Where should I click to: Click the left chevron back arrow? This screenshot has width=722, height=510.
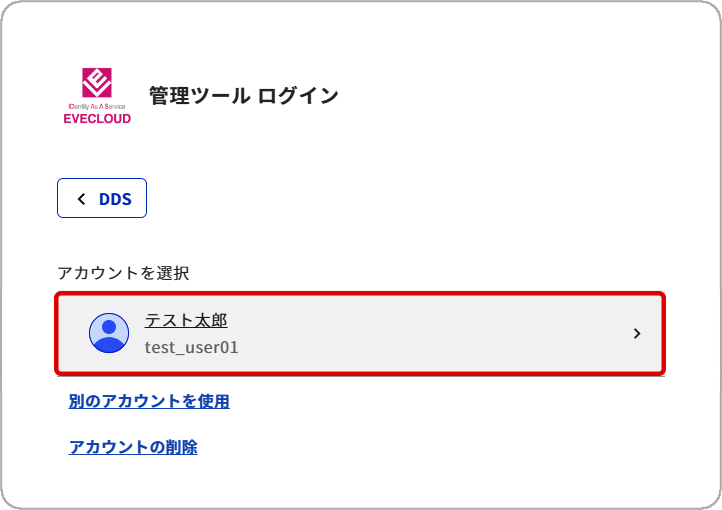pyautogui.click(x=81, y=199)
